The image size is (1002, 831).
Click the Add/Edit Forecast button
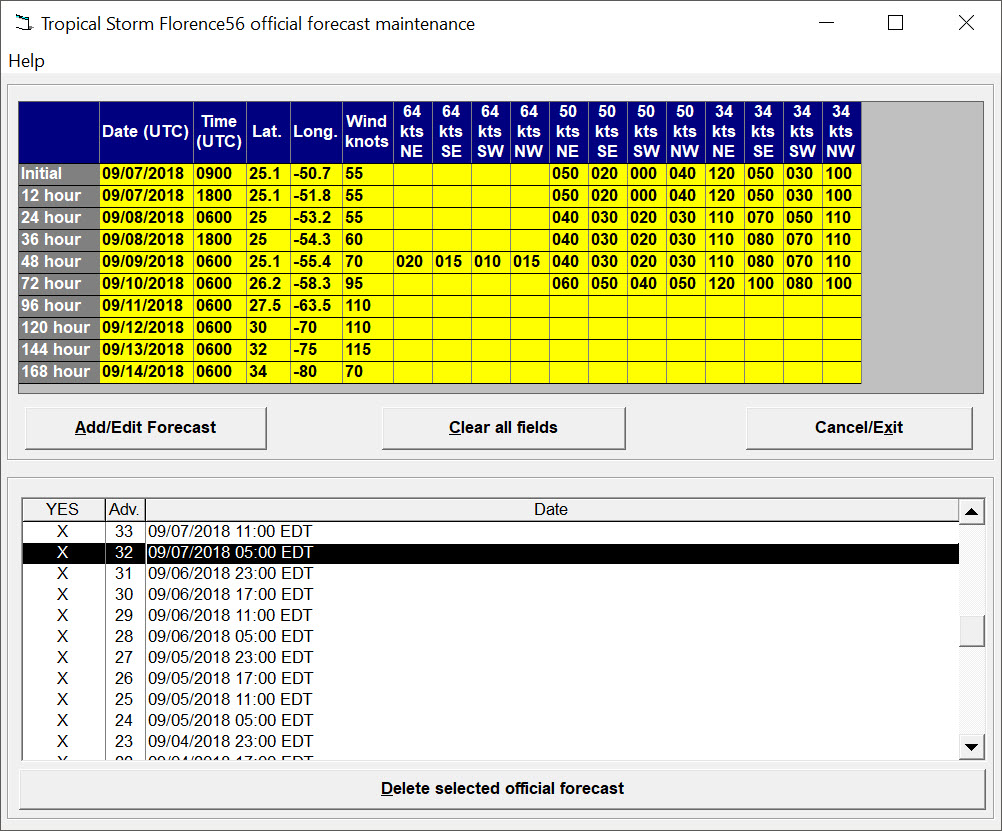(x=146, y=428)
